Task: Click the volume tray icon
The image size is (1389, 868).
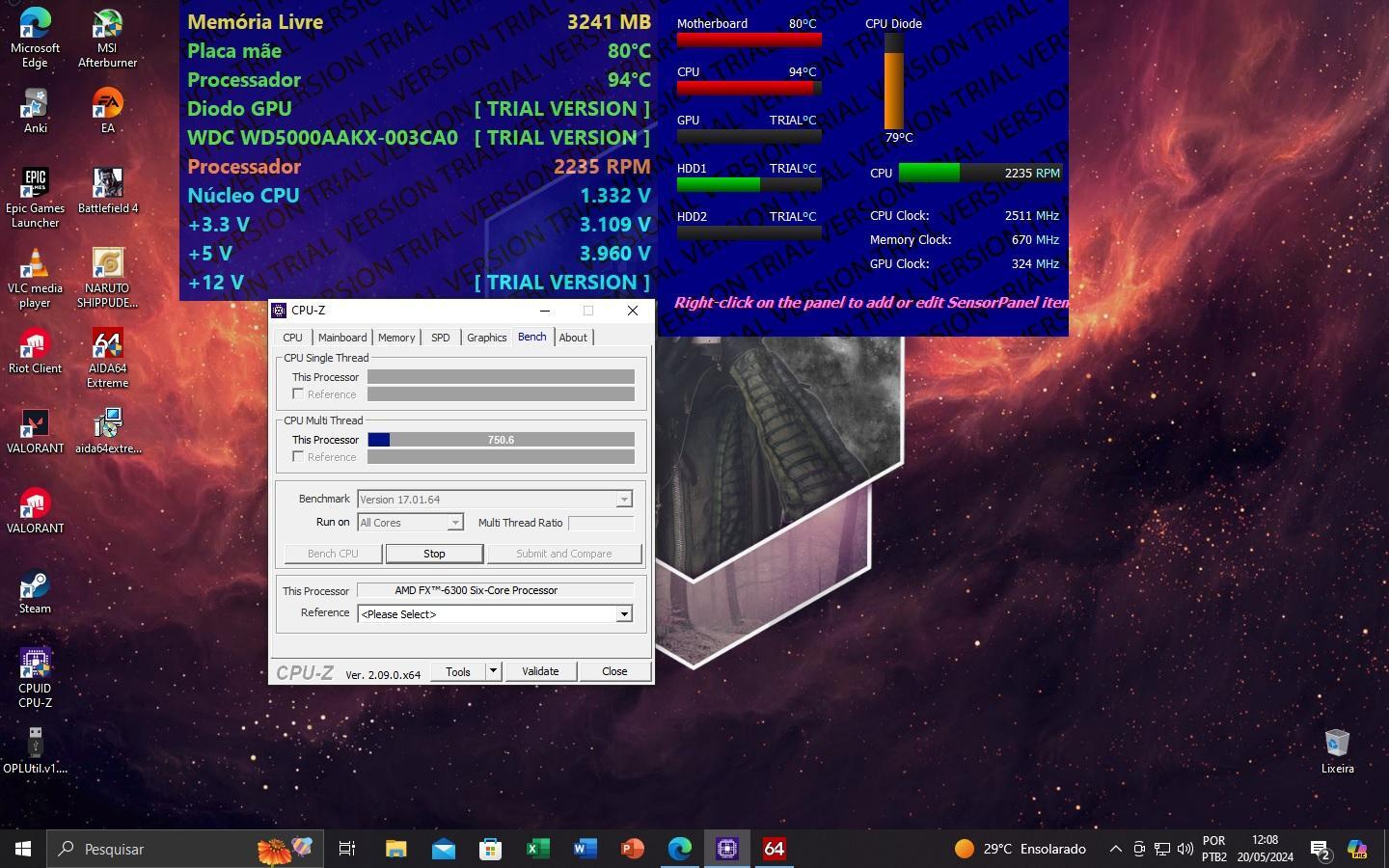Action: [x=1185, y=849]
